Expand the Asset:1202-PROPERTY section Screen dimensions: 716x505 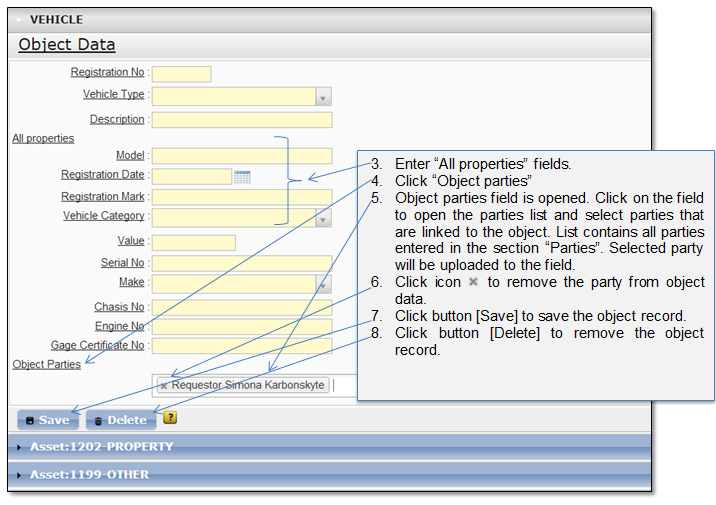(330, 447)
